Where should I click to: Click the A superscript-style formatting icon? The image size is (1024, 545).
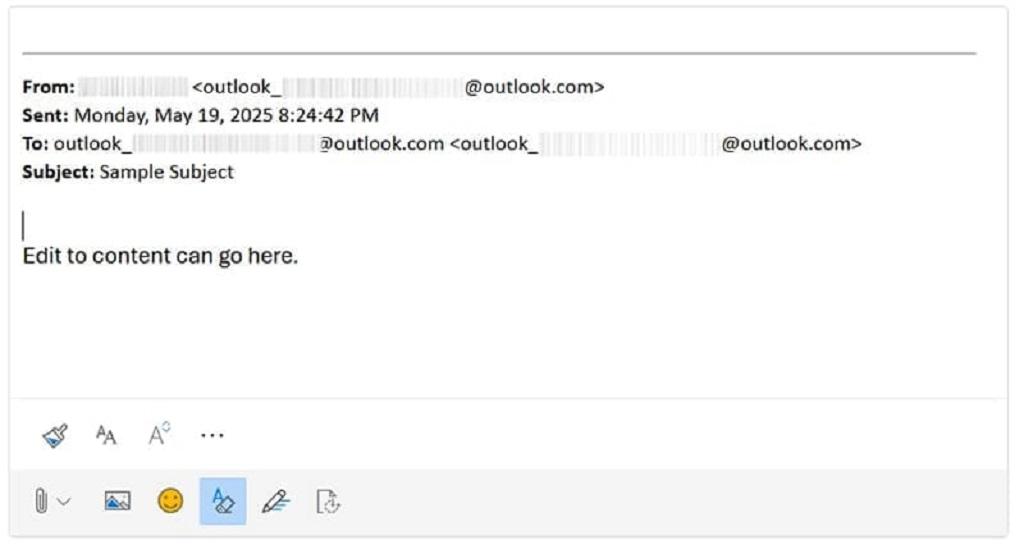pos(159,434)
